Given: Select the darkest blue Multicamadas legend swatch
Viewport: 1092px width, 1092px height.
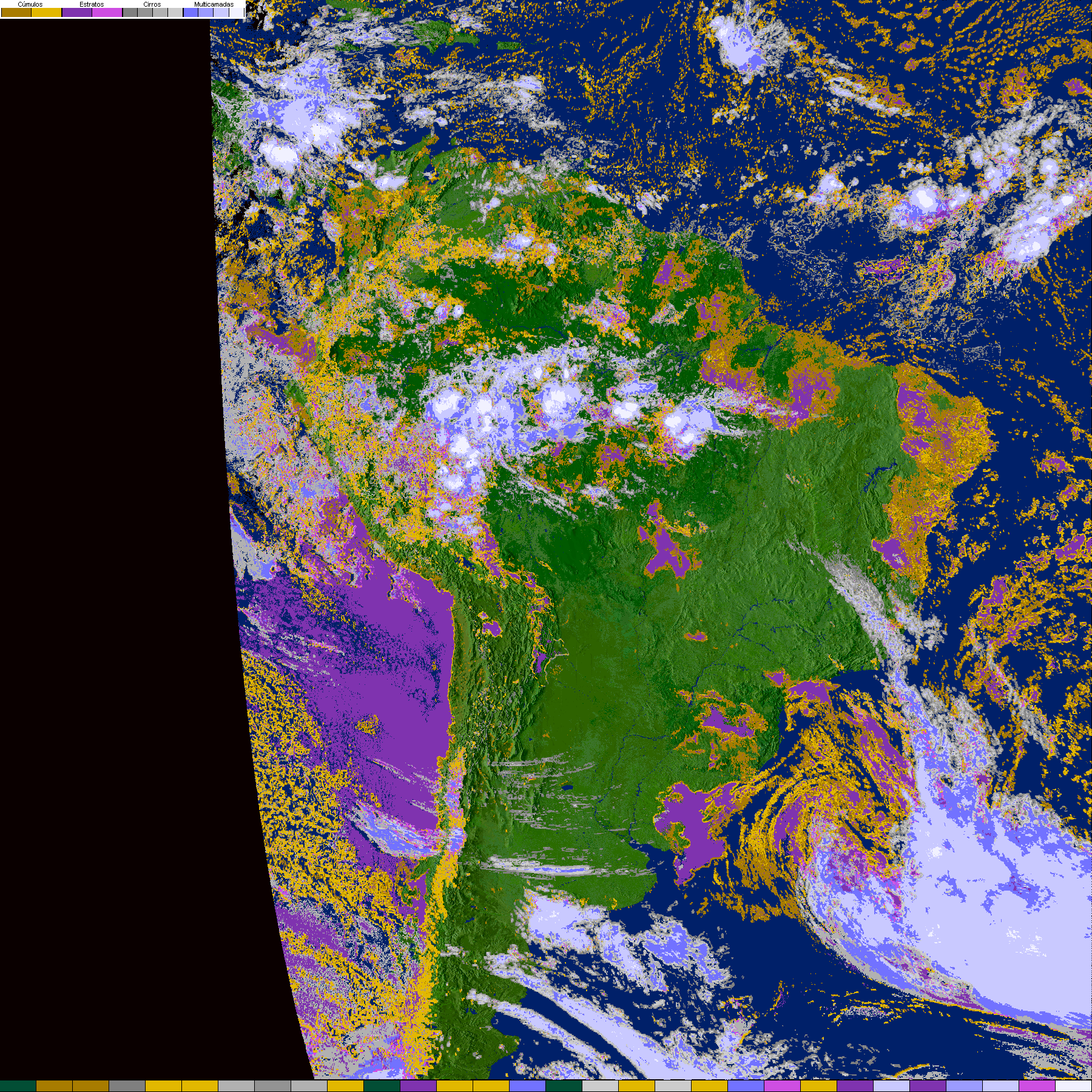Looking at the screenshot, I should [190, 12].
